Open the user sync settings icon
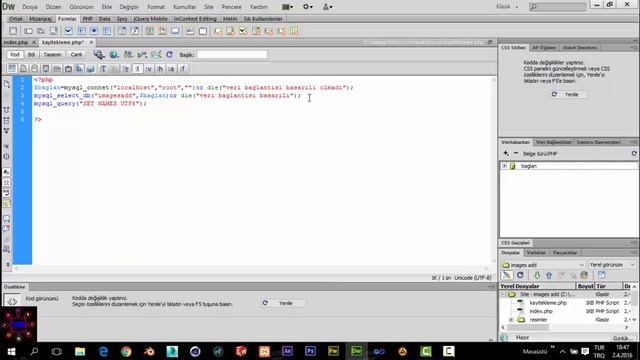This screenshot has width=640, height=360. [327, 7]
